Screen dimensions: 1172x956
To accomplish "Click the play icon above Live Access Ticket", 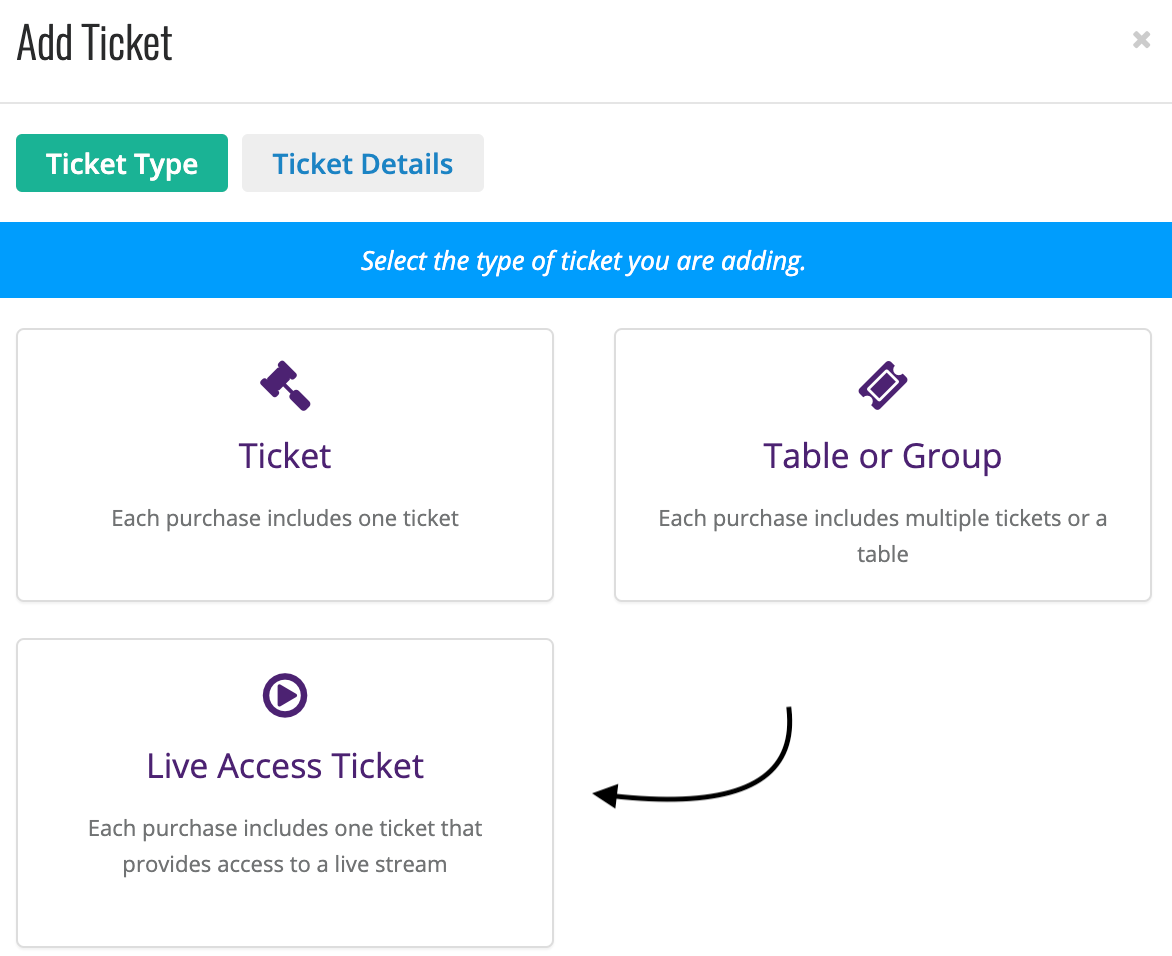I will (285, 695).
